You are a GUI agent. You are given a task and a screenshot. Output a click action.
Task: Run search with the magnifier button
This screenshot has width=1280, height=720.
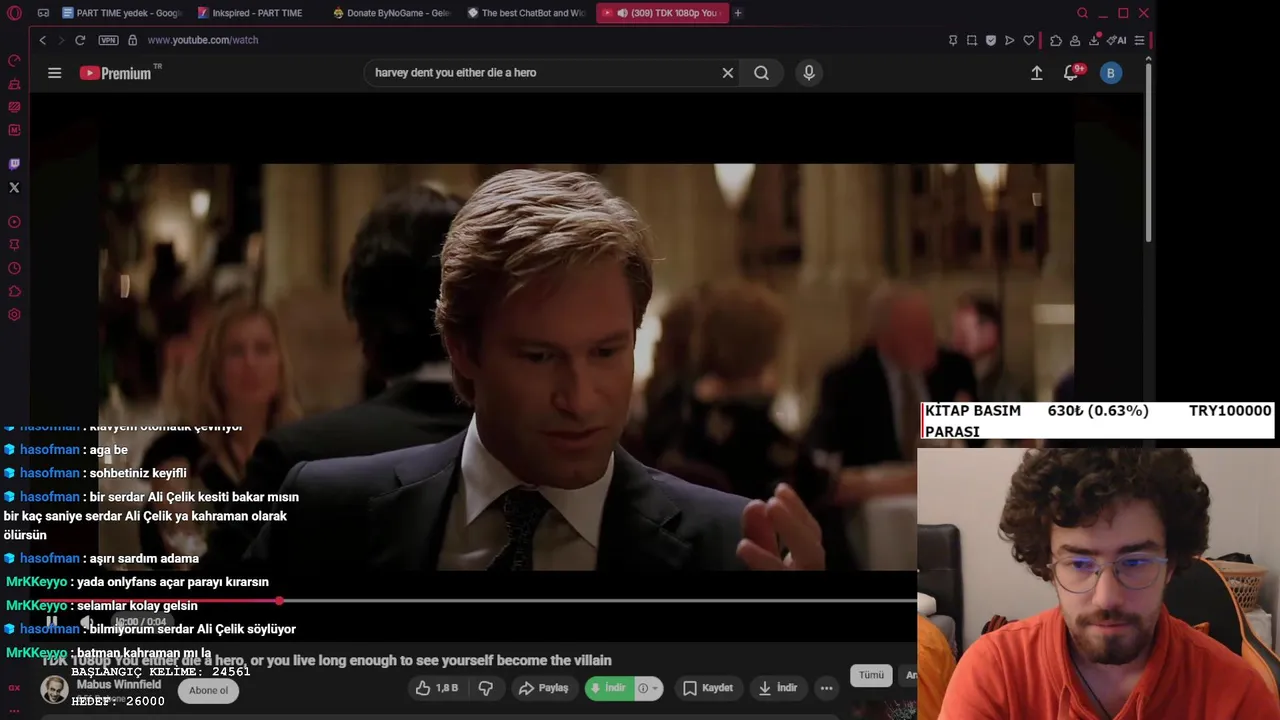[x=761, y=73]
